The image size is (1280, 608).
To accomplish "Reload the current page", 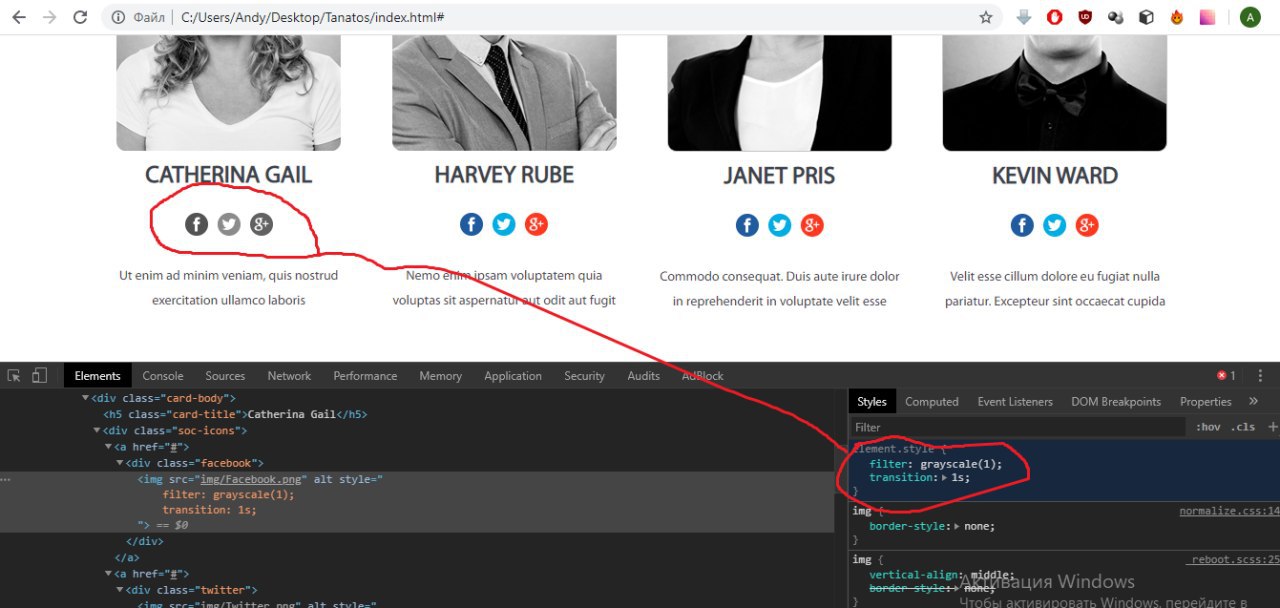I will coord(81,17).
